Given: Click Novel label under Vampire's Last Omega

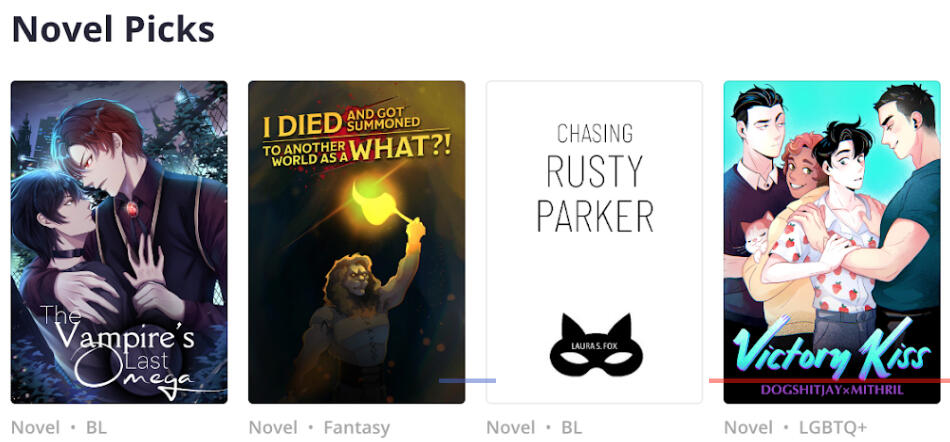Looking at the screenshot, I should point(36,428).
